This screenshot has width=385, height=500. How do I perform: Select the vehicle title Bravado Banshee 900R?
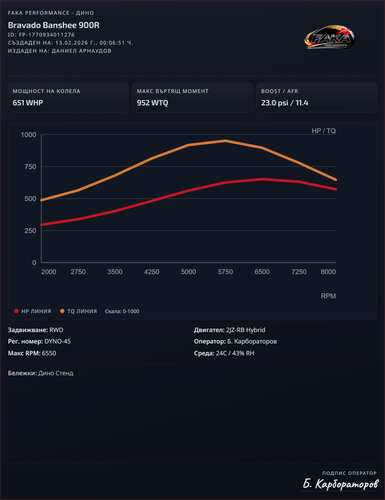[54, 25]
